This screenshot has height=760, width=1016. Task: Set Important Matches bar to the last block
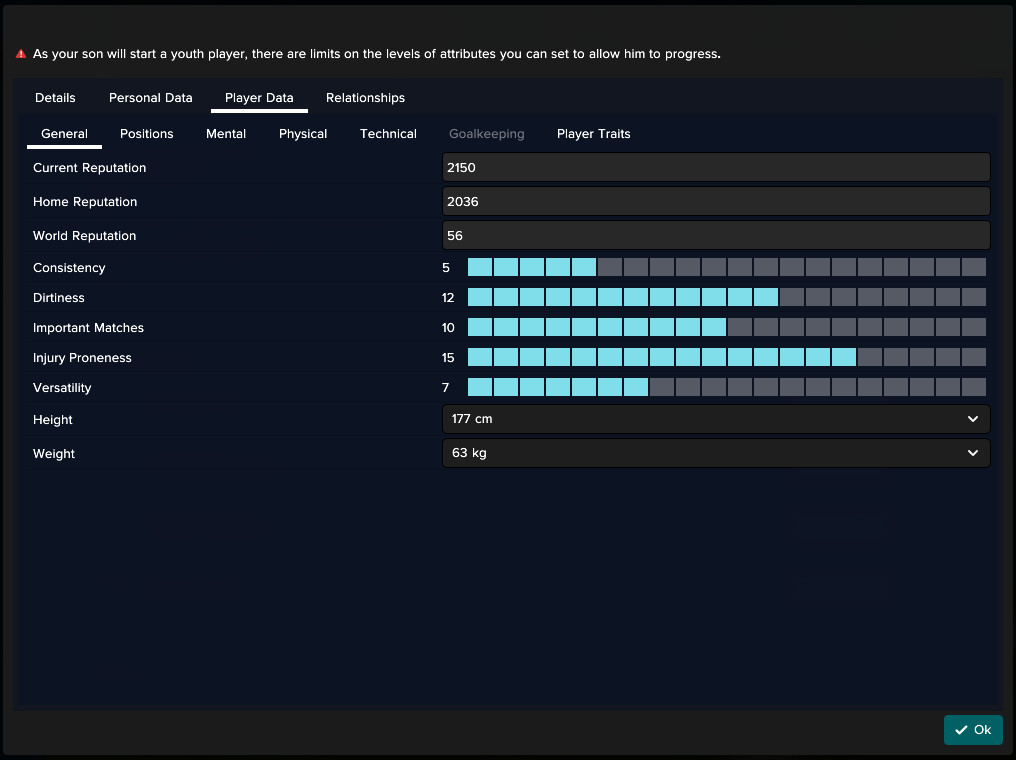click(974, 327)
